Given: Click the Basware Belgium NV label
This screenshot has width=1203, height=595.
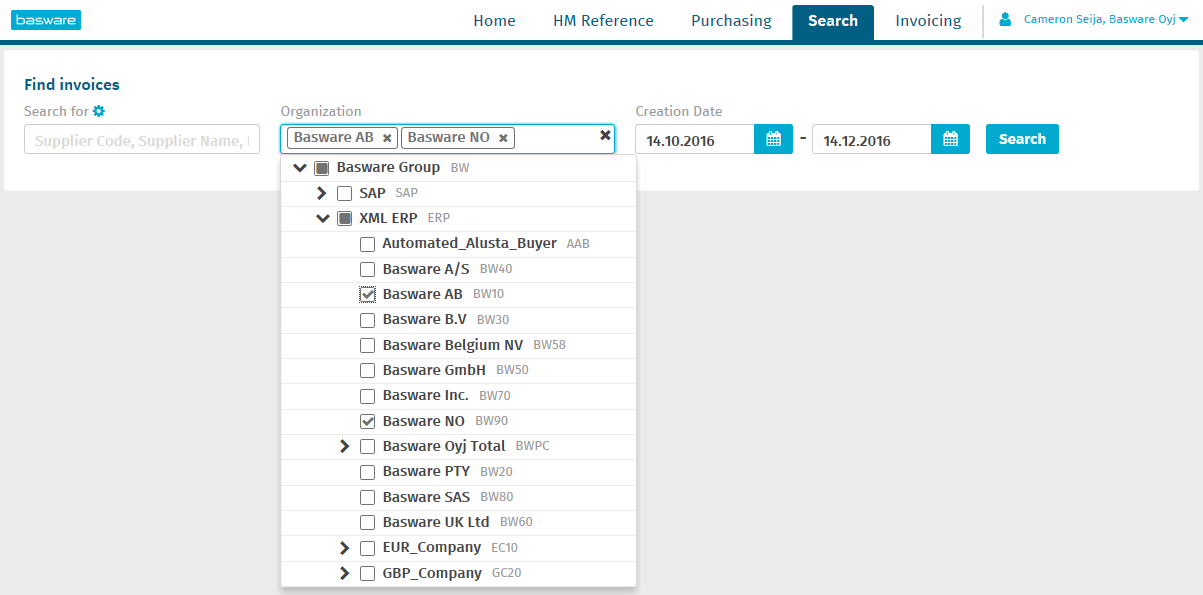Looking at the screenshot, I should tap(453, 345).
